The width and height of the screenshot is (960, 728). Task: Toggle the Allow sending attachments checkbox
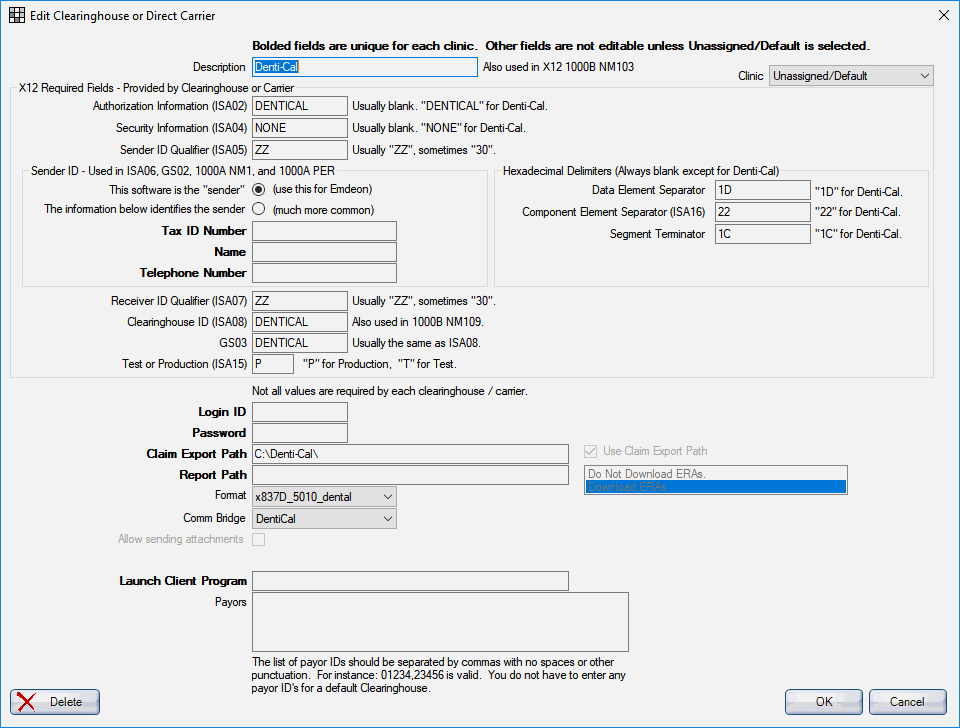coord(259,539)
